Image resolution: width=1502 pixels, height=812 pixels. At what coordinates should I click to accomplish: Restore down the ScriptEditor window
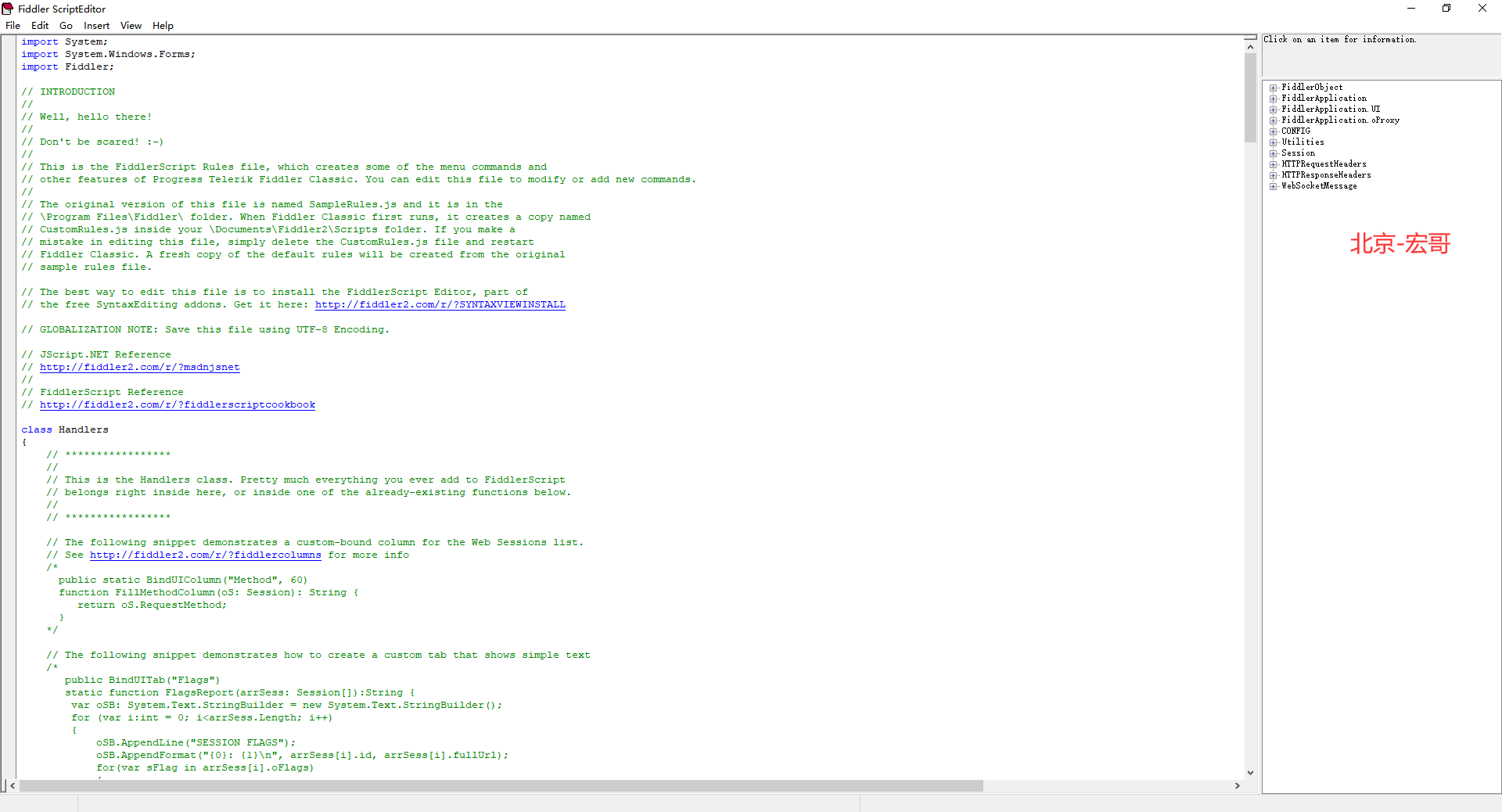[1446, 9]
